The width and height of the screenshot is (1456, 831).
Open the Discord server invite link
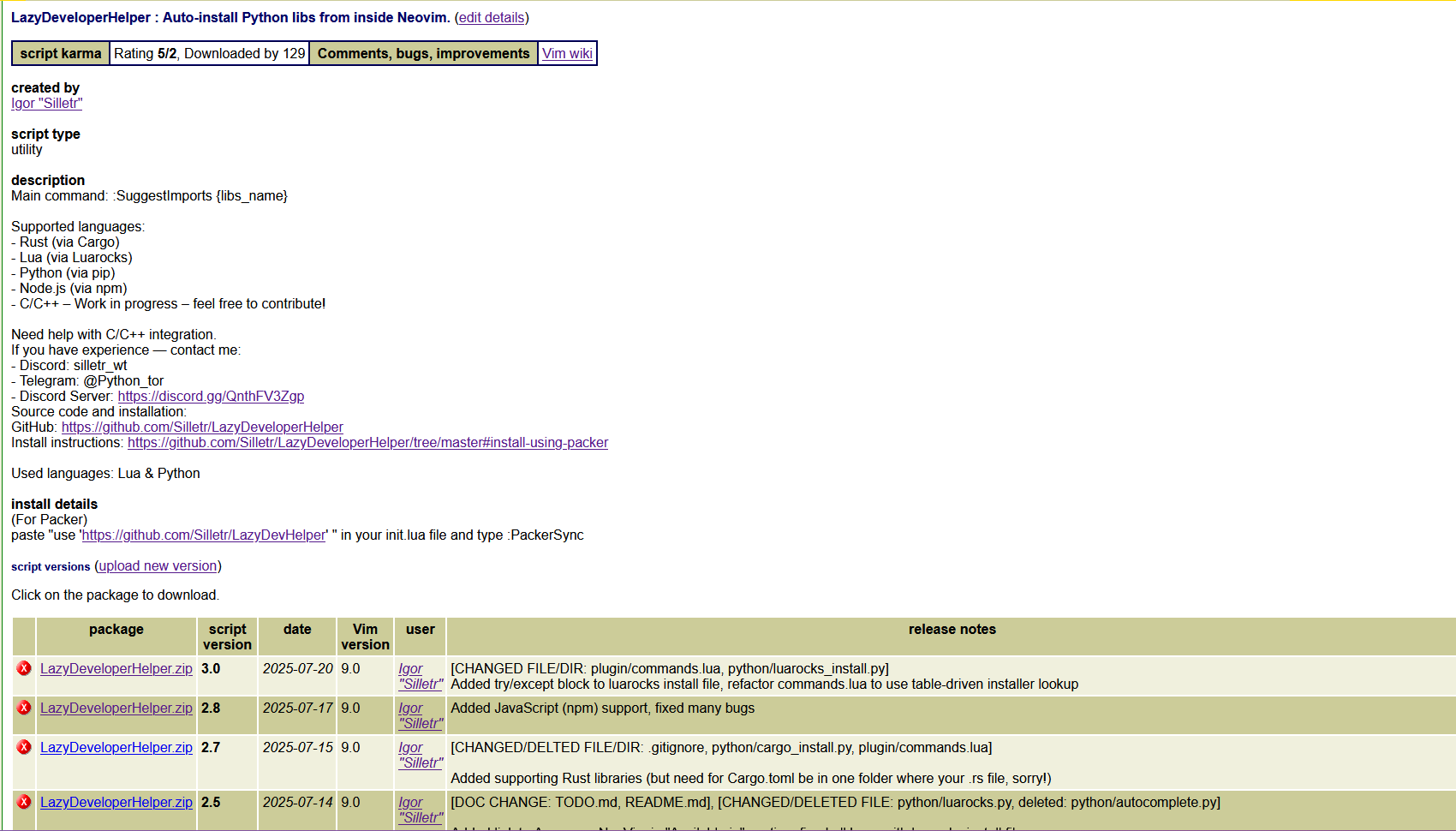click(211, 396)
